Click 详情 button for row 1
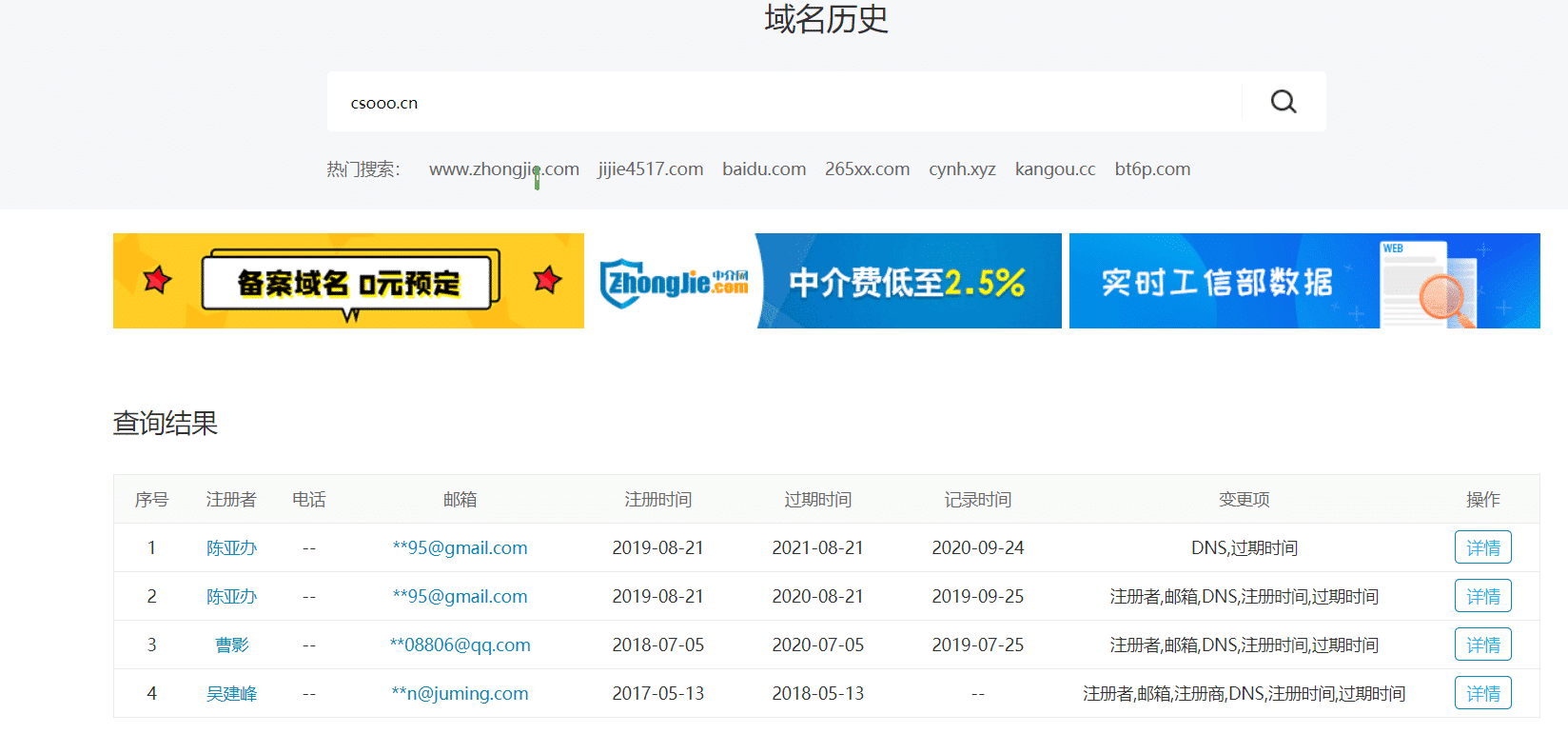 pos(1482,548)
